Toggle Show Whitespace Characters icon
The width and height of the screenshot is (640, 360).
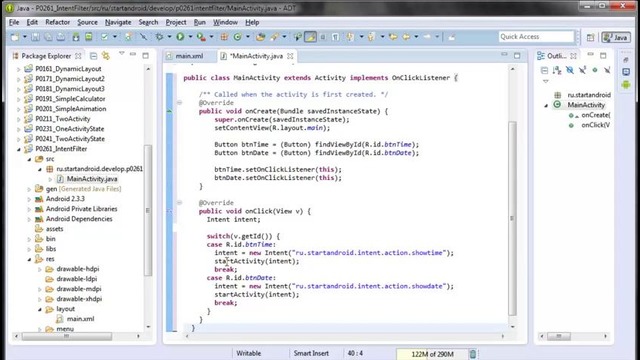(x=336, y=37)
